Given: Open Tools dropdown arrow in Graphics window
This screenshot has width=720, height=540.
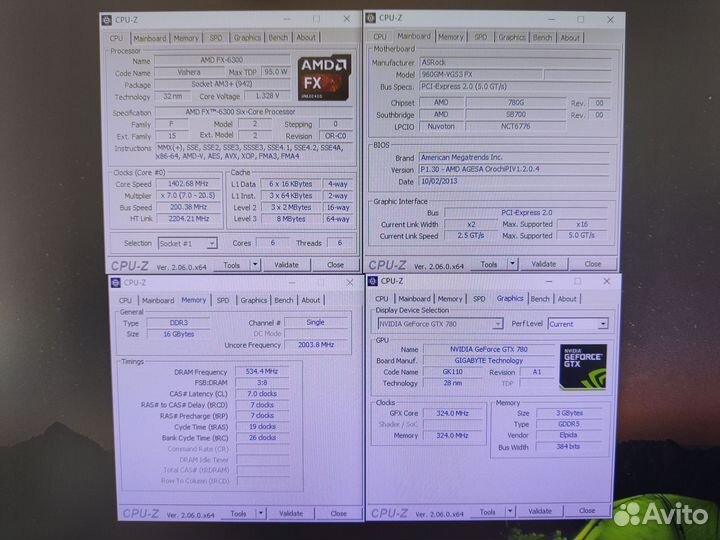Looking at the screenshot, I should coord(510,511).
